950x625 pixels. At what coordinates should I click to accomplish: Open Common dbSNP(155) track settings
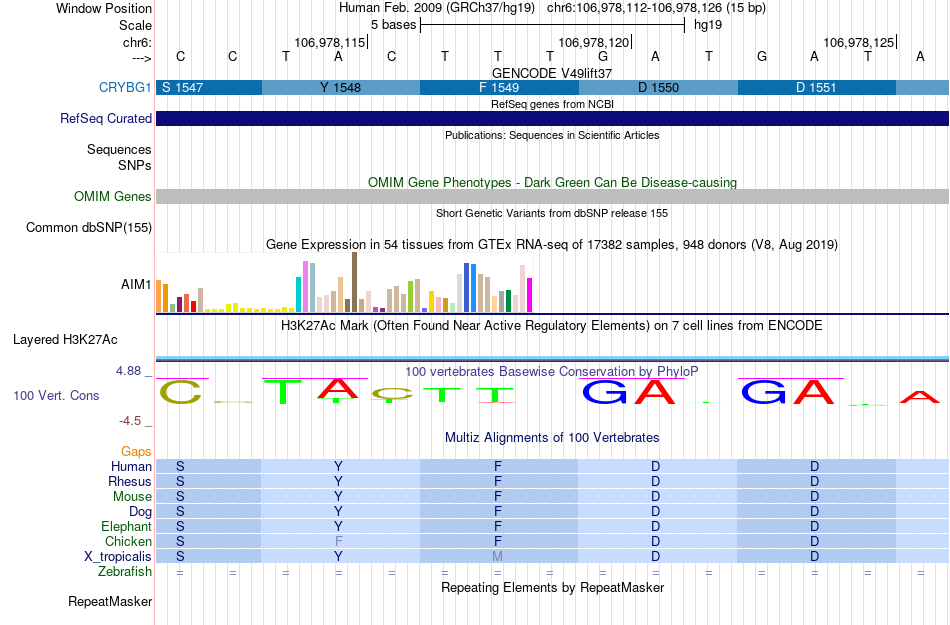pos(88,227)
